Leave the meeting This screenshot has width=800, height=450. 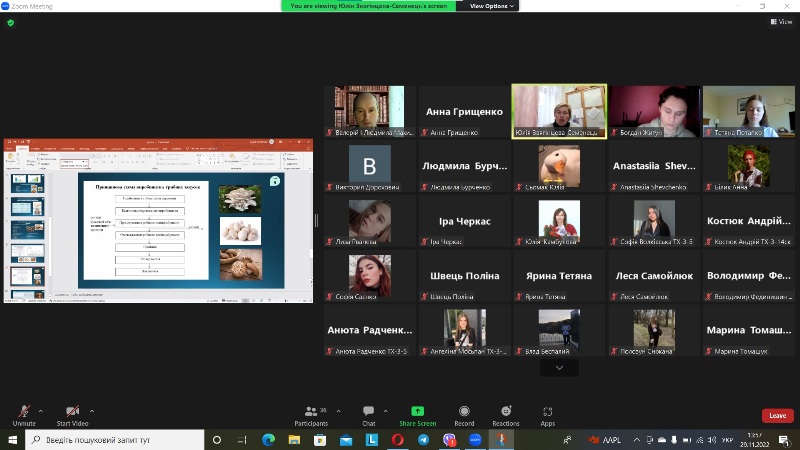point(777,415)
